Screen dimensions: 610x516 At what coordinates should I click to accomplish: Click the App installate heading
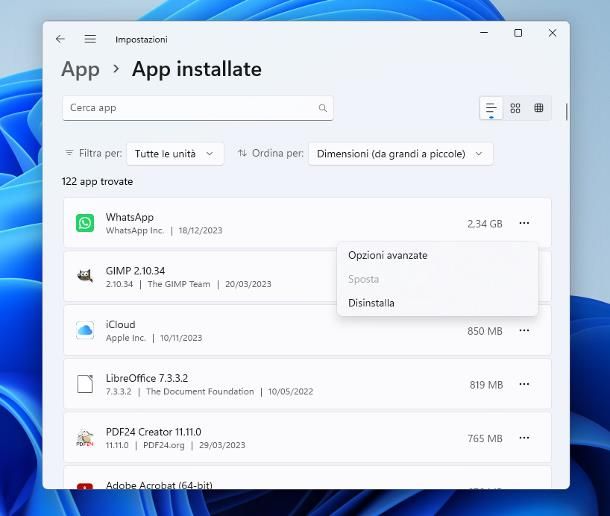click(196, 69)
